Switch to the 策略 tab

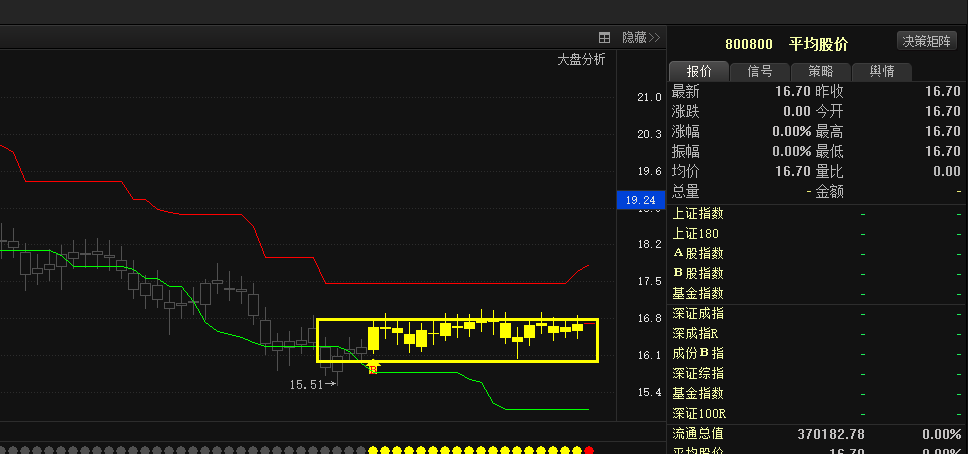[x=821, y=72]
